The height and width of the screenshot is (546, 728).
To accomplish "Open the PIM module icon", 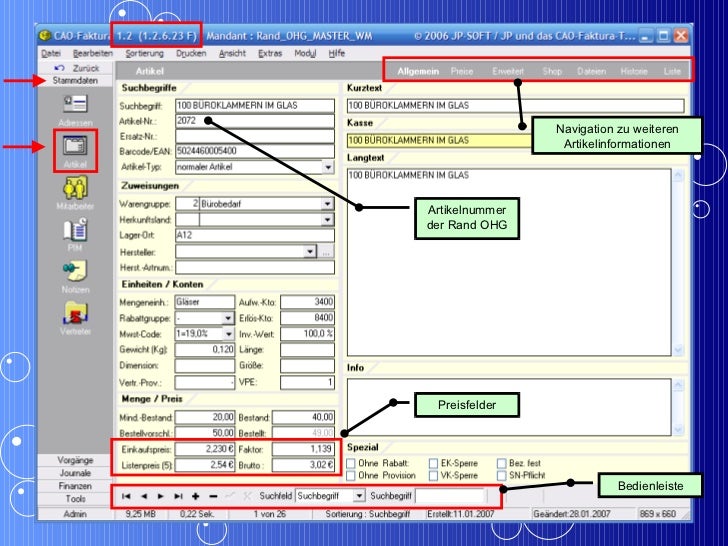I will 75,230.
